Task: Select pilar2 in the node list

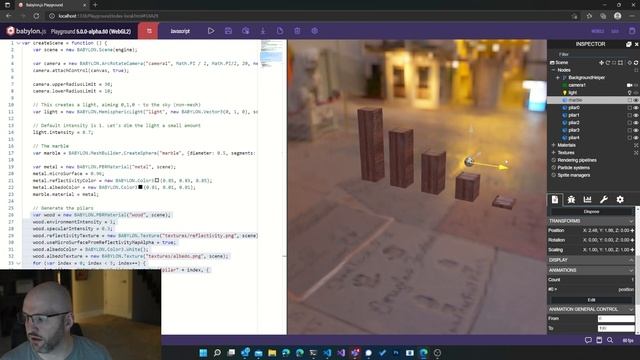Action: coord(574,122)
